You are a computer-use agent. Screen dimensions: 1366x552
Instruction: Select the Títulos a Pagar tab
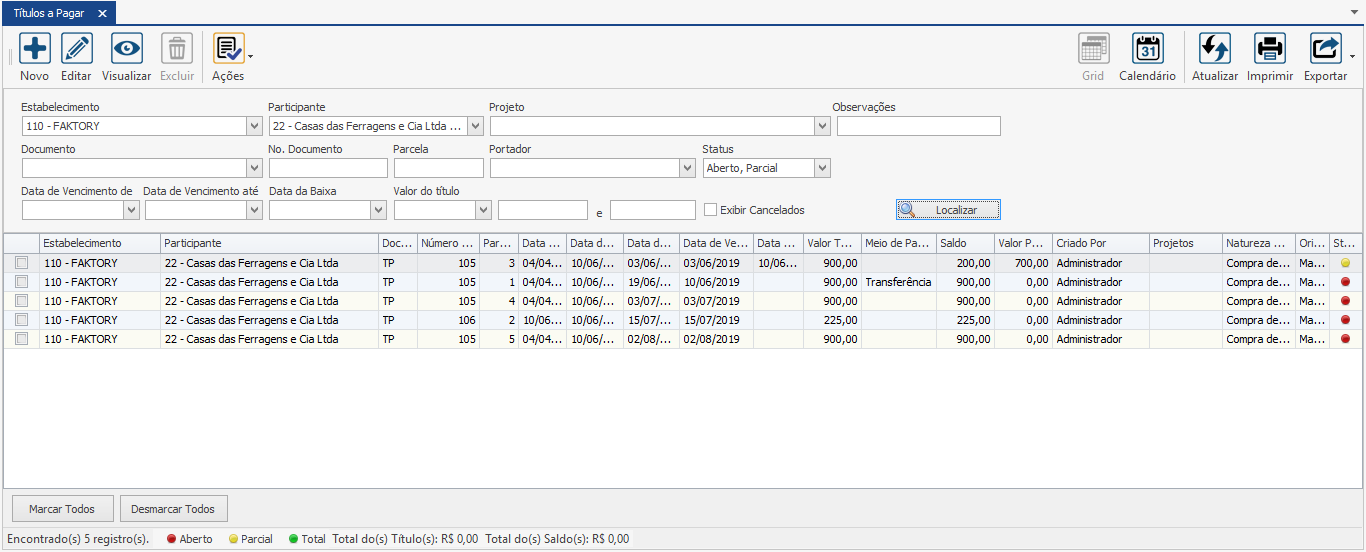[49, 13]
